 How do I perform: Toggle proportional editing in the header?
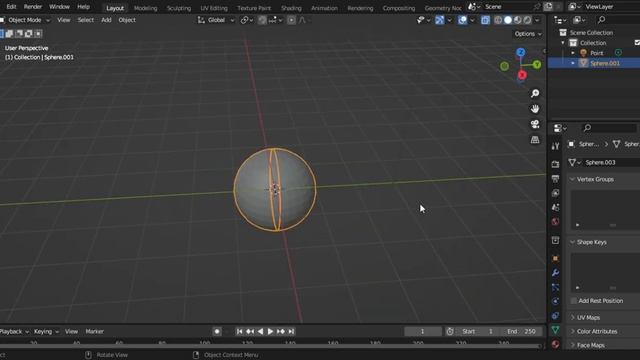[291, 20]
